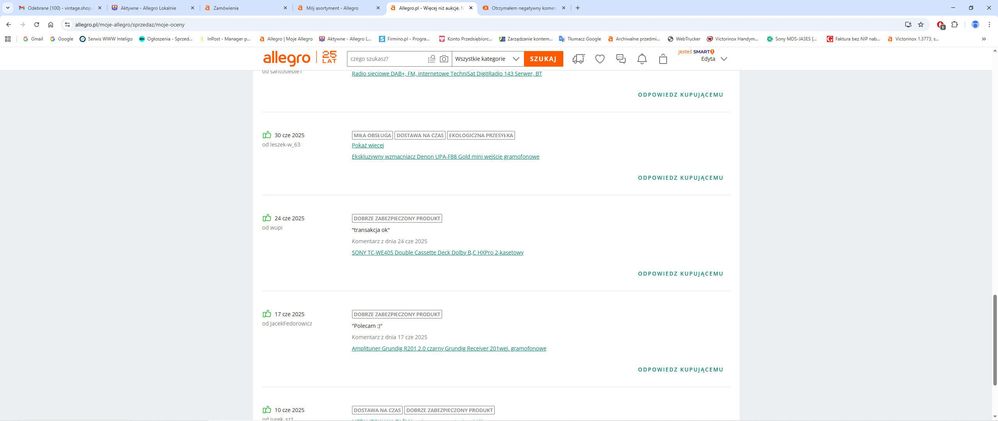Click the browser forward arrow
998x421 pixels.
tap(22, 24)
